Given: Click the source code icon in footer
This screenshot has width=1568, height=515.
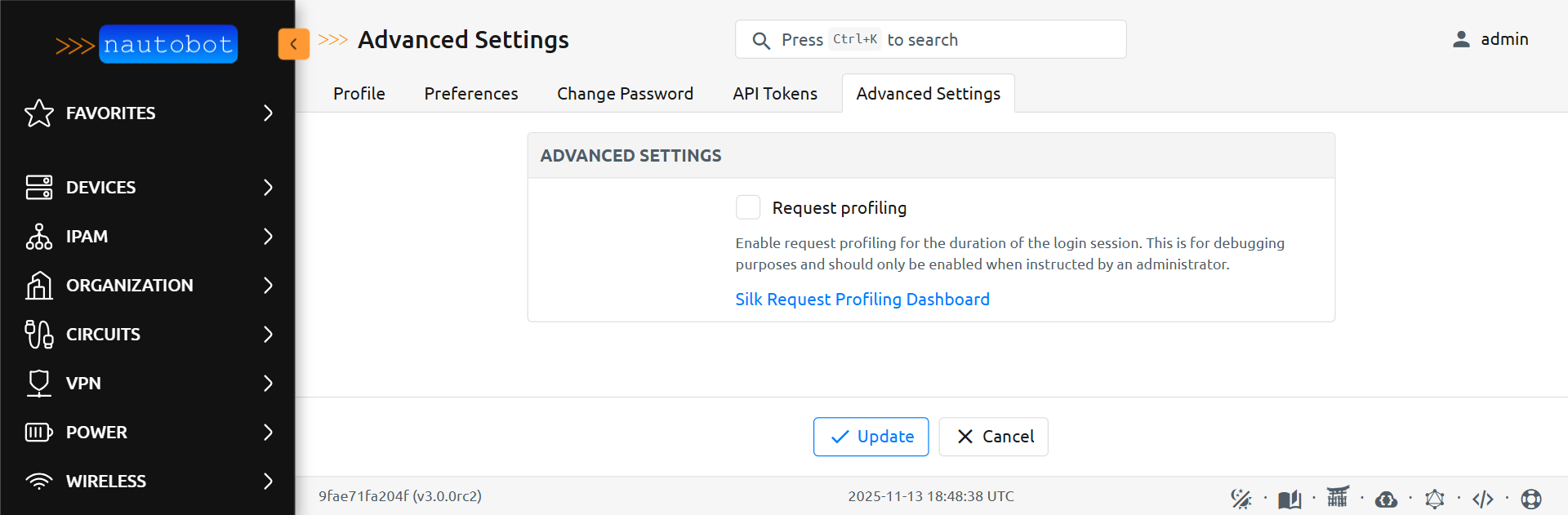Looking at the screenshot, I should pos(1483,498).
